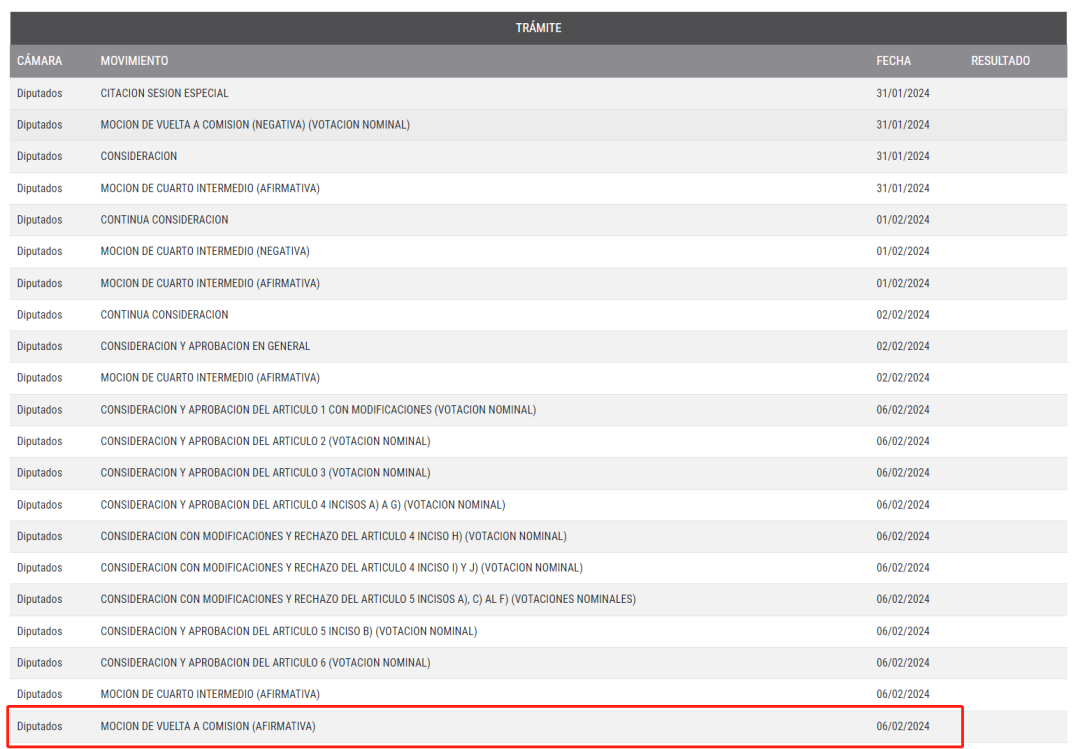Click ARTICULO 4 INCISOS A) A G) entry
This screenshot has height=749, width=1080.
[302, 505]
